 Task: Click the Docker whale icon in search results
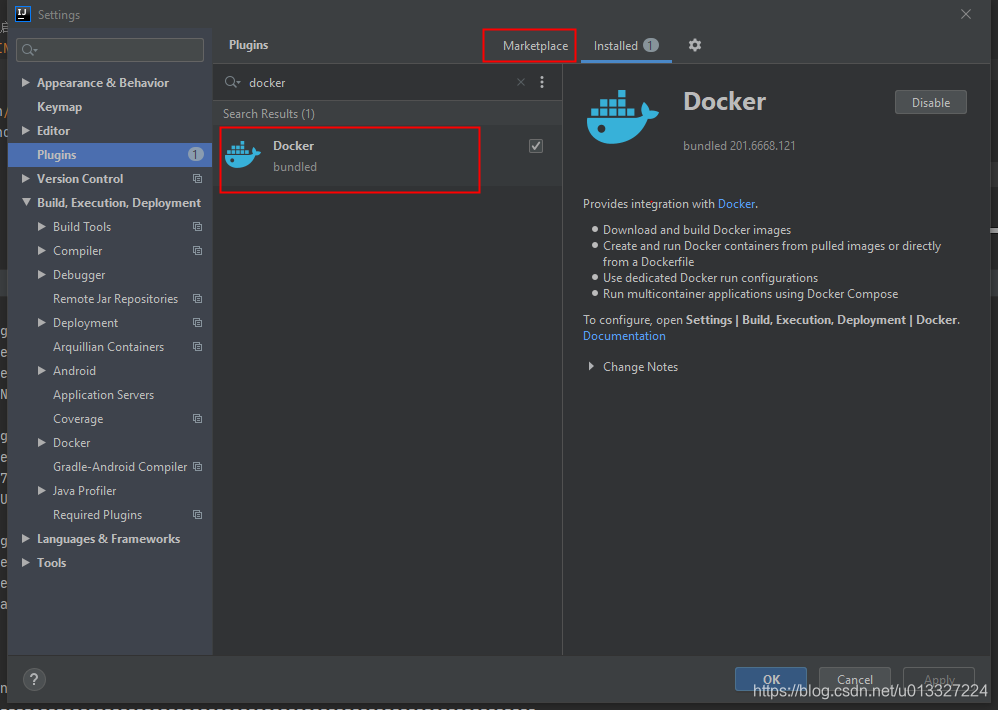pyautogui.click(x=243, y=154)
